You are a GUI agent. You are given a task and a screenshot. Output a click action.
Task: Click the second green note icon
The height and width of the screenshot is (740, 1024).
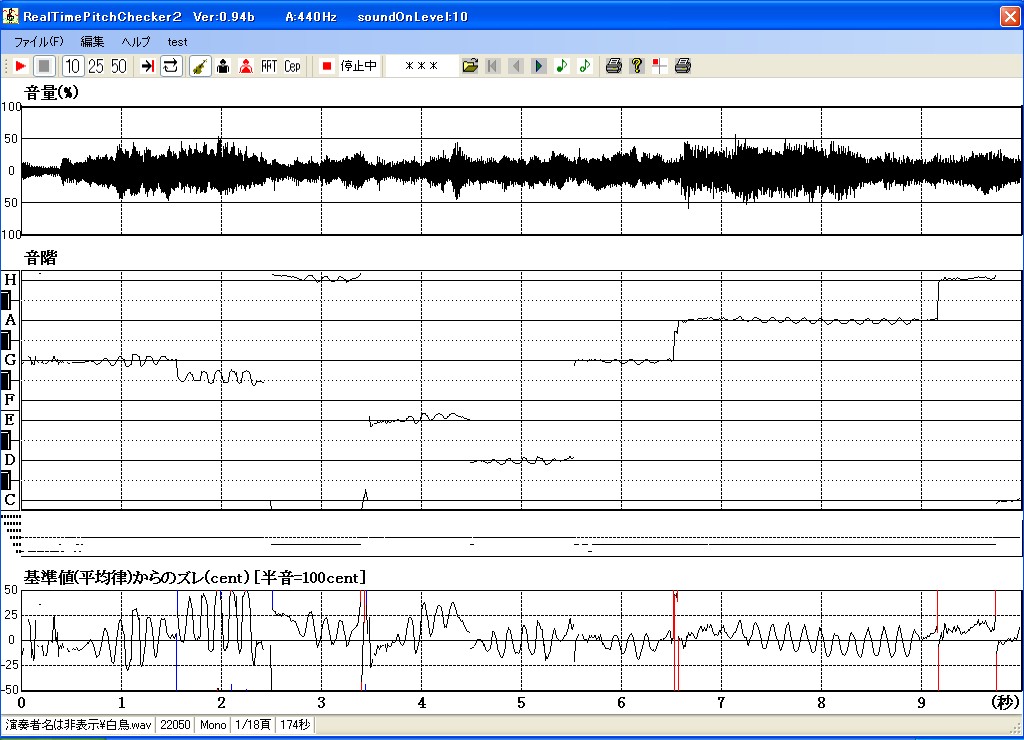point(584,66)
